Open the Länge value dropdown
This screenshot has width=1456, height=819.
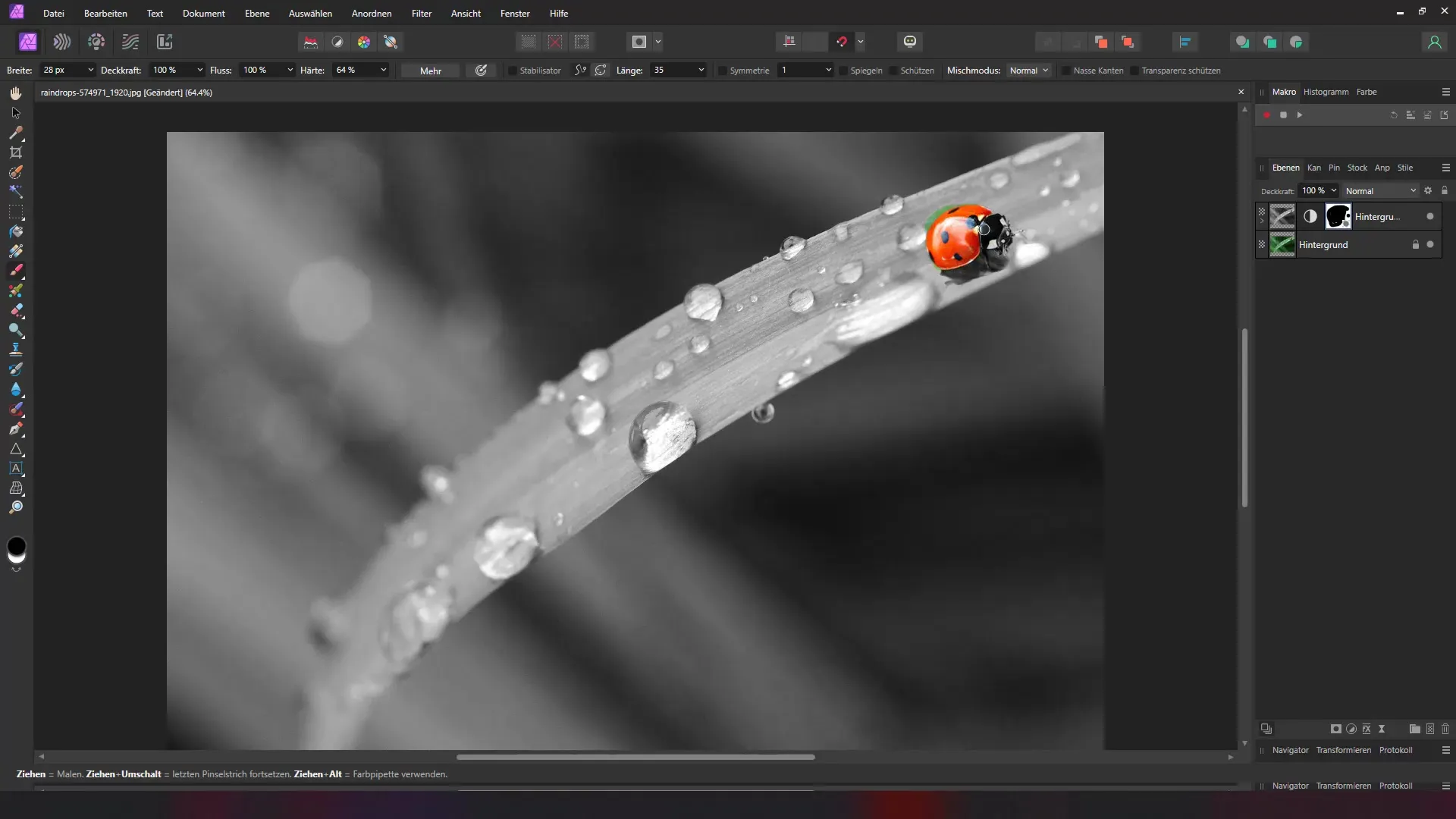coord(701,70)
